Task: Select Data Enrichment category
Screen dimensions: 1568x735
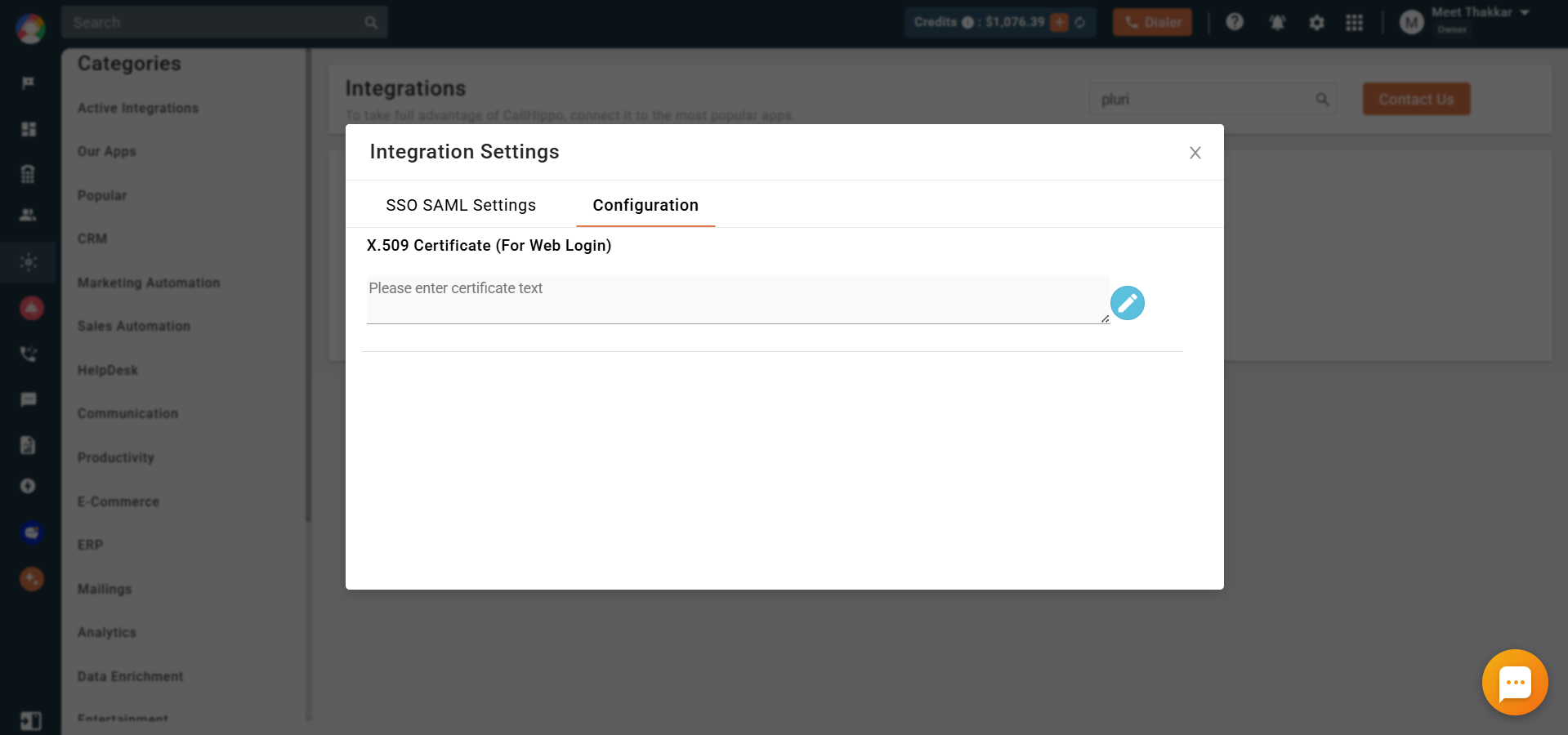Action: [x=131, y=676]
